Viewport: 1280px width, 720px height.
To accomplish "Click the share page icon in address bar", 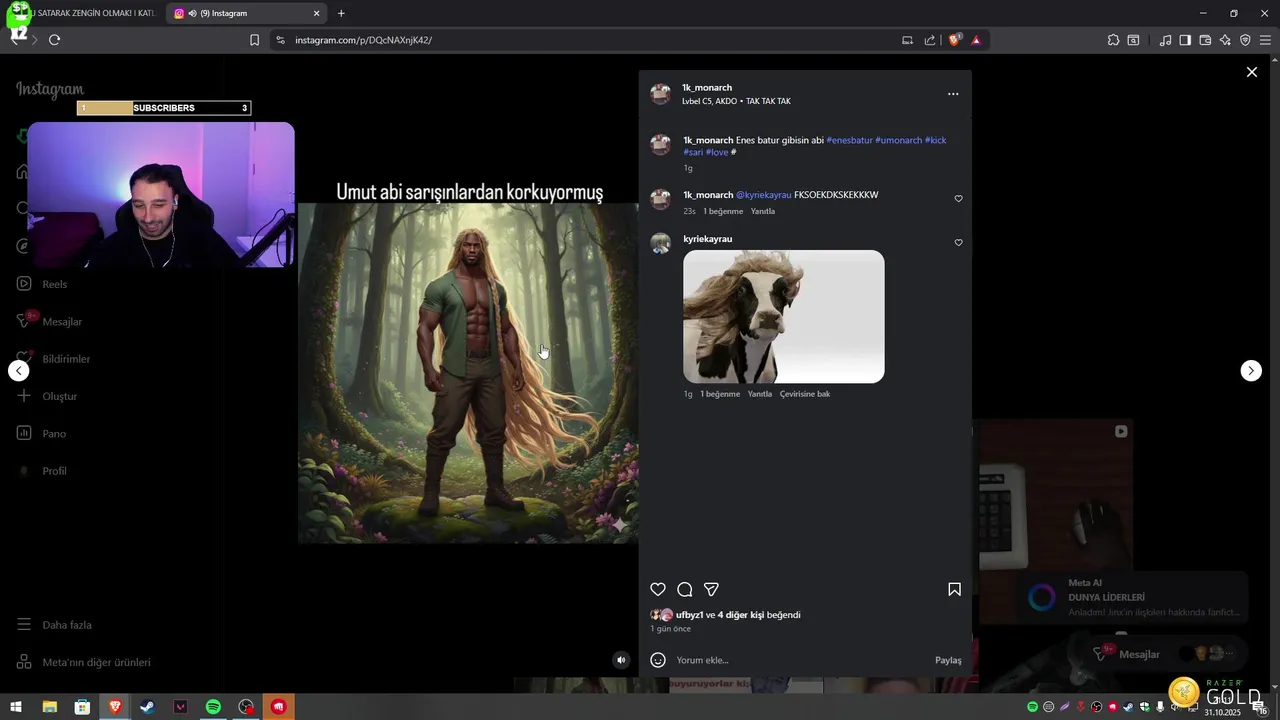I will 930,40.
